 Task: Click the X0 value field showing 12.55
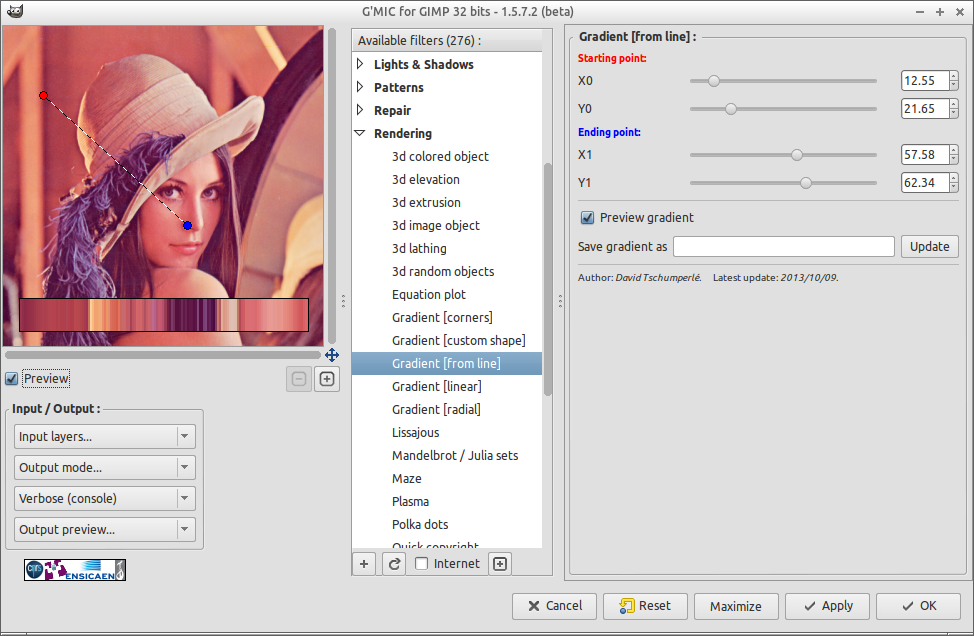click(925, 81)
